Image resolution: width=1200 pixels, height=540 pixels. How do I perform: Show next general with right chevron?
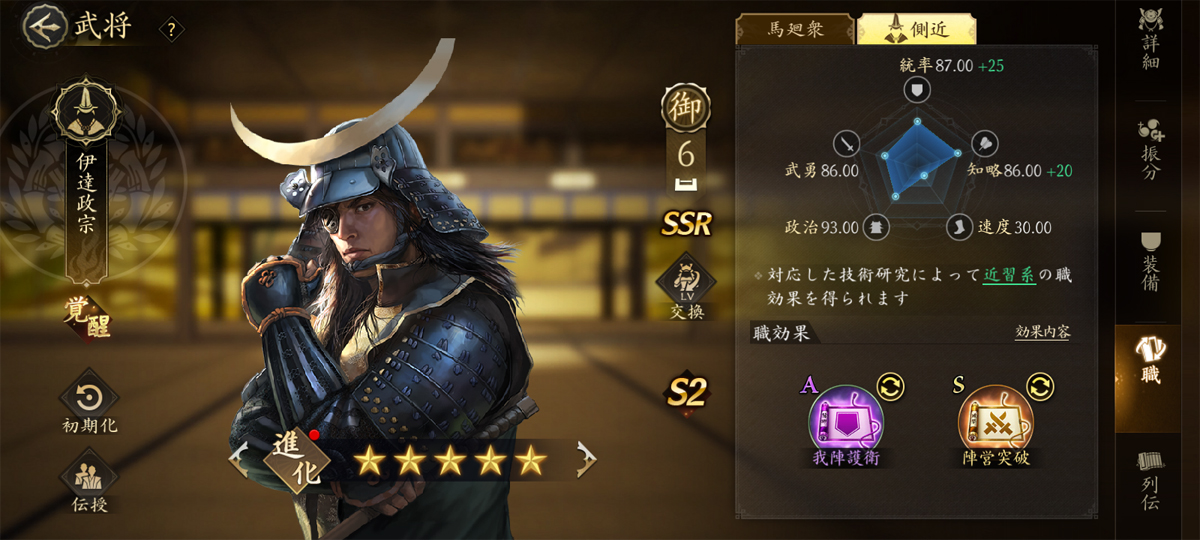587,459
